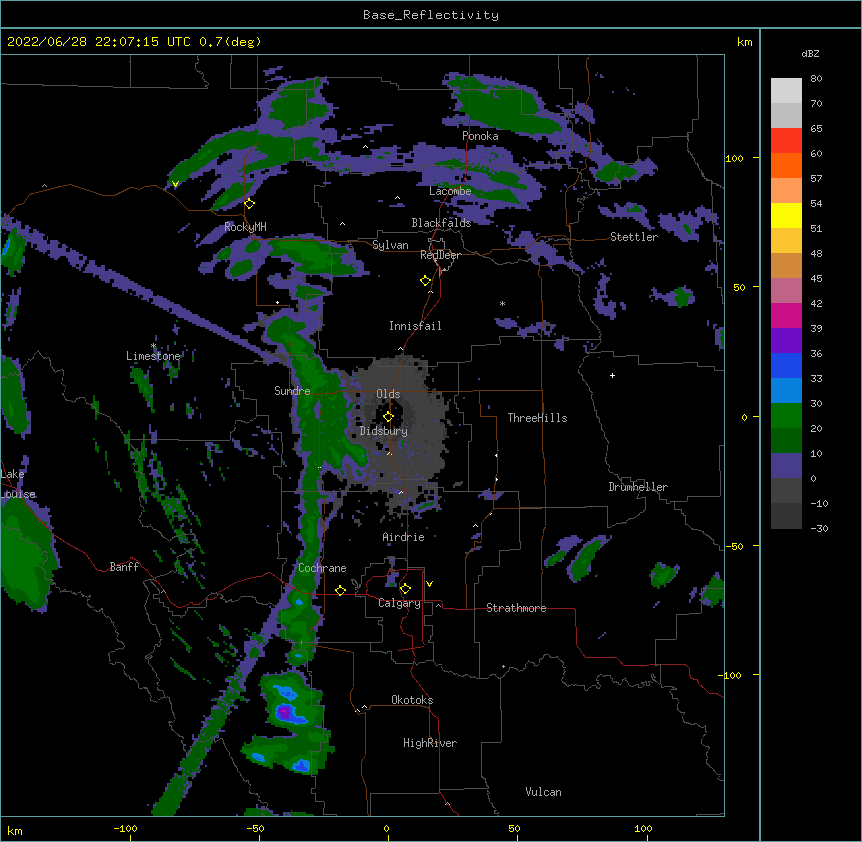Viewport: 862px width, 842px height.
Task: Select the yellow diamond marker below Cochrane
Action: click(340, 590)
